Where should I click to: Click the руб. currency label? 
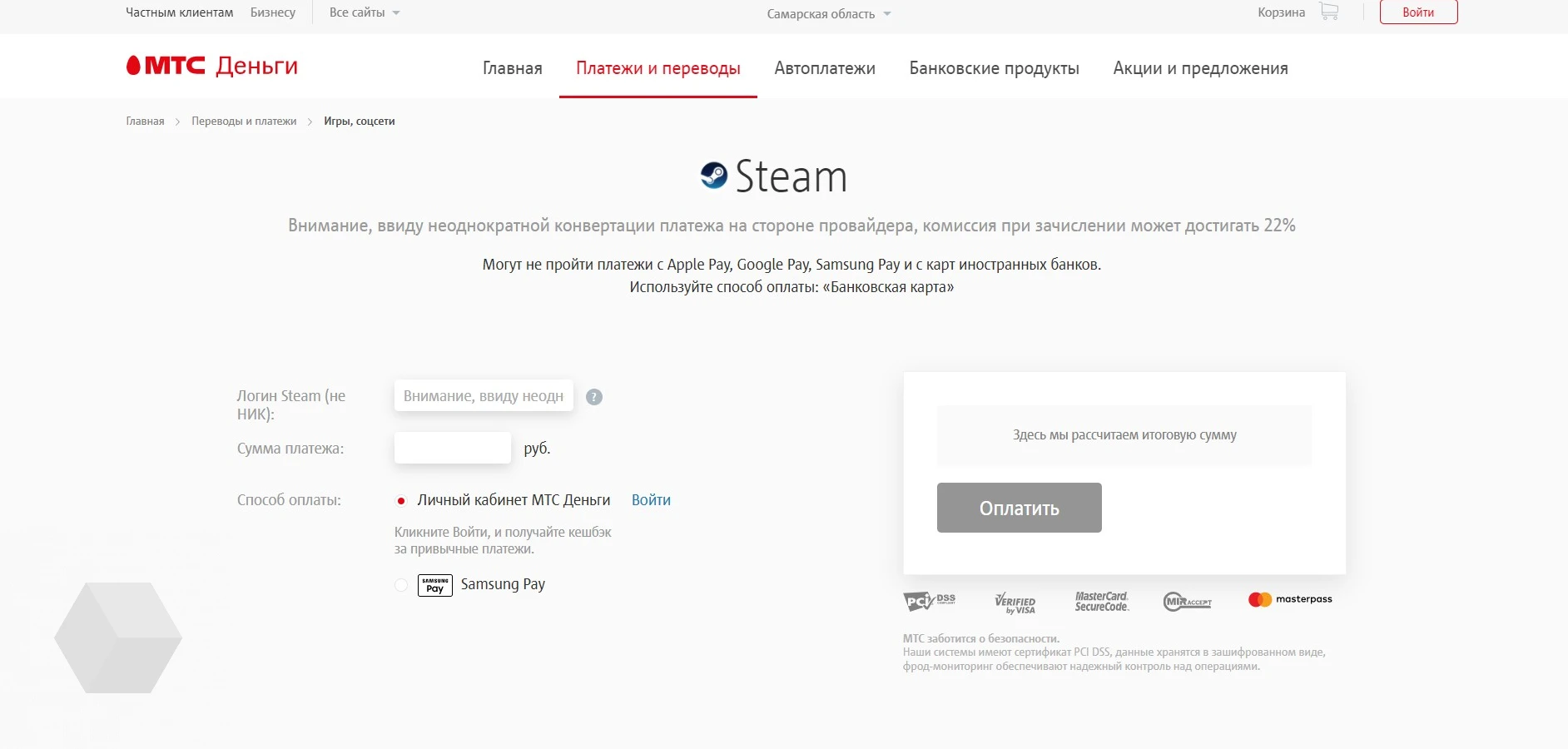coord(537,449)
